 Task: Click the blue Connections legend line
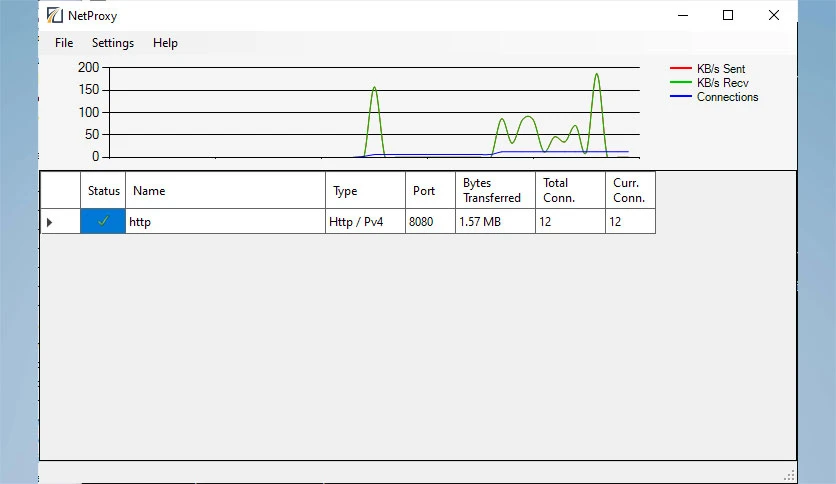tap(680, 96)
